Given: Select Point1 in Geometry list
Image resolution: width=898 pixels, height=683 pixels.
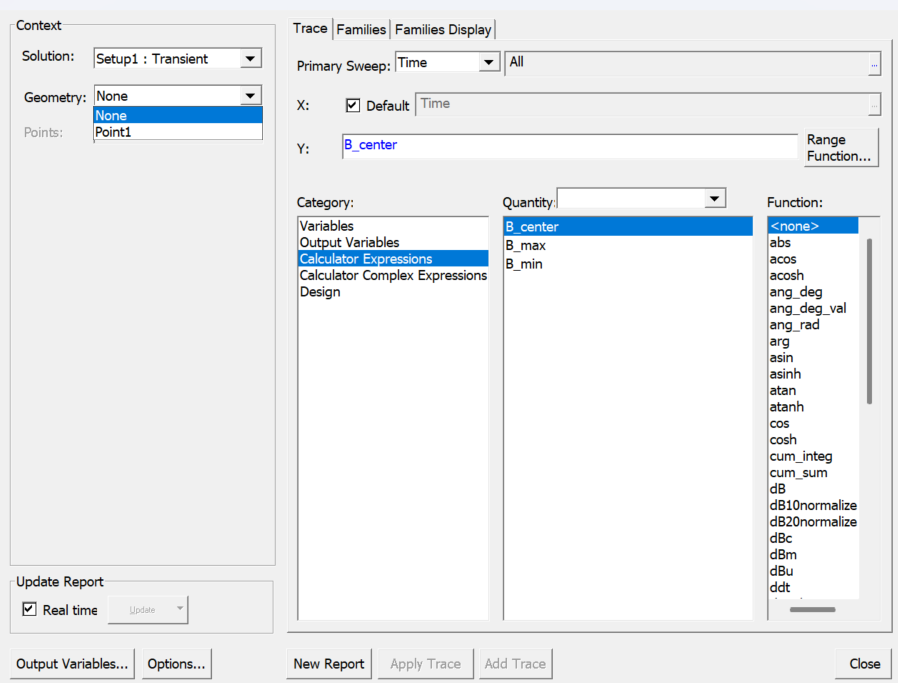Looking at the screenshot, I should pos(113,132).
